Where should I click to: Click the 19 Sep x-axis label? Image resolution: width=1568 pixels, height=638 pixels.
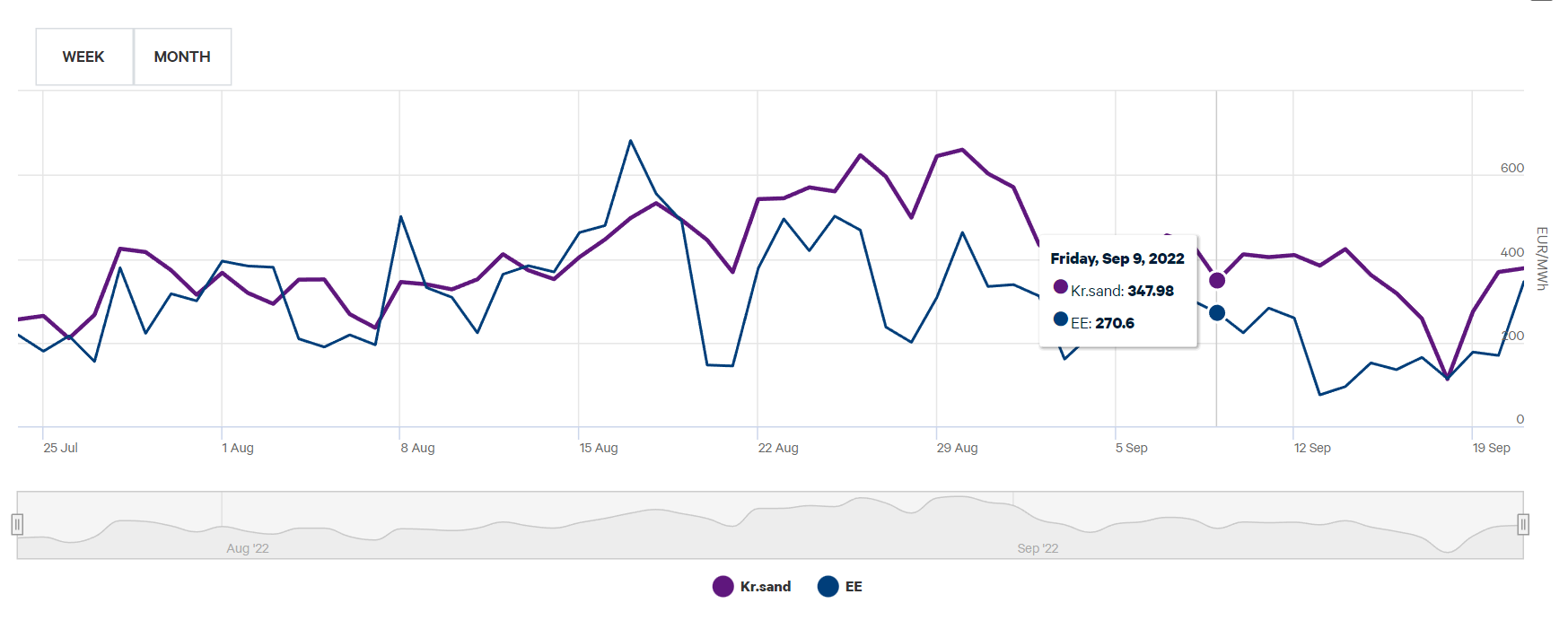[1491, 448]
